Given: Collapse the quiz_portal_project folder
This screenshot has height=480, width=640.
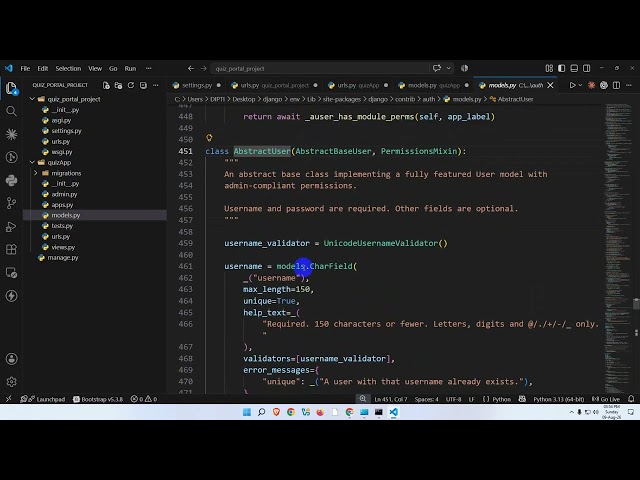Looking at the screenshot, I should (32, 99).
